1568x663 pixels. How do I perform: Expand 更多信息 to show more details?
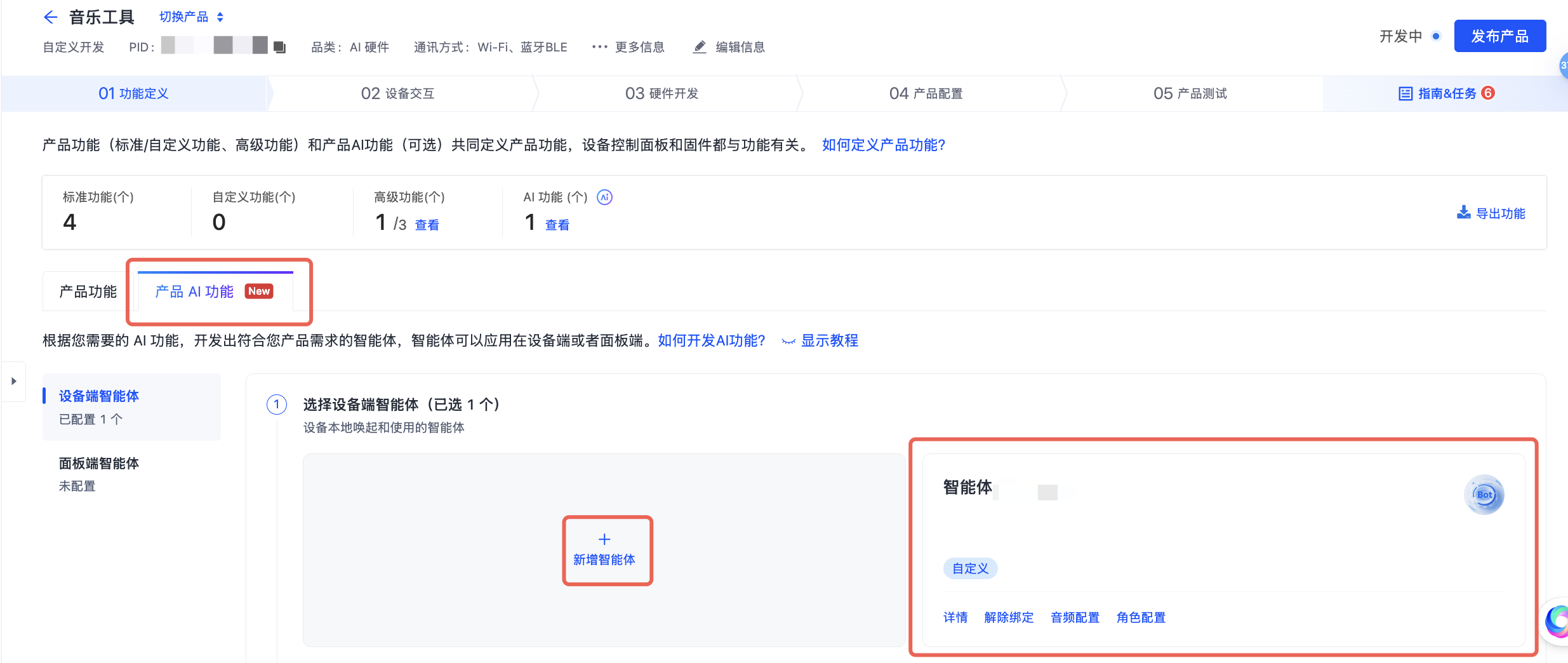(628, 47)
